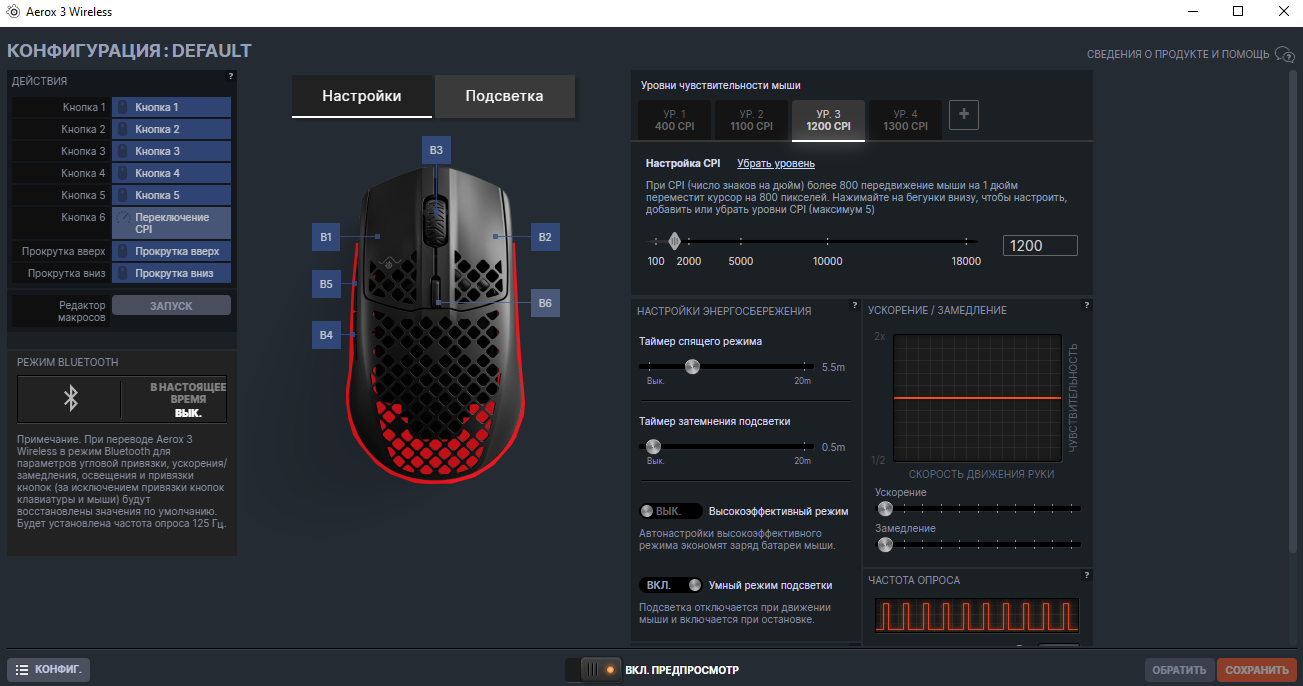Image resolution: width=1303 pixels, height=686 pixels.
Task: Click the help mark in Действия panel
Action: [230, 76]
